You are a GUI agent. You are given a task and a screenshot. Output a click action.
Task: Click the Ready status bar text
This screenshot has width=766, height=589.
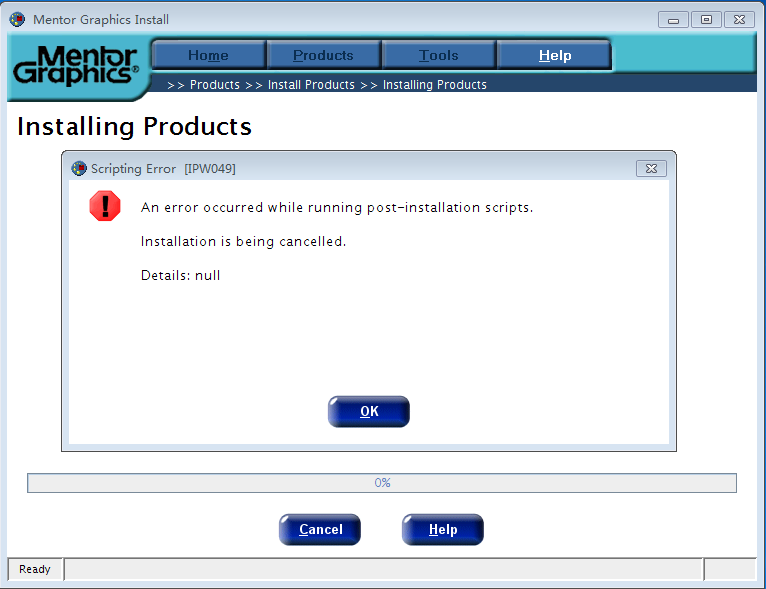click(35, 569)
